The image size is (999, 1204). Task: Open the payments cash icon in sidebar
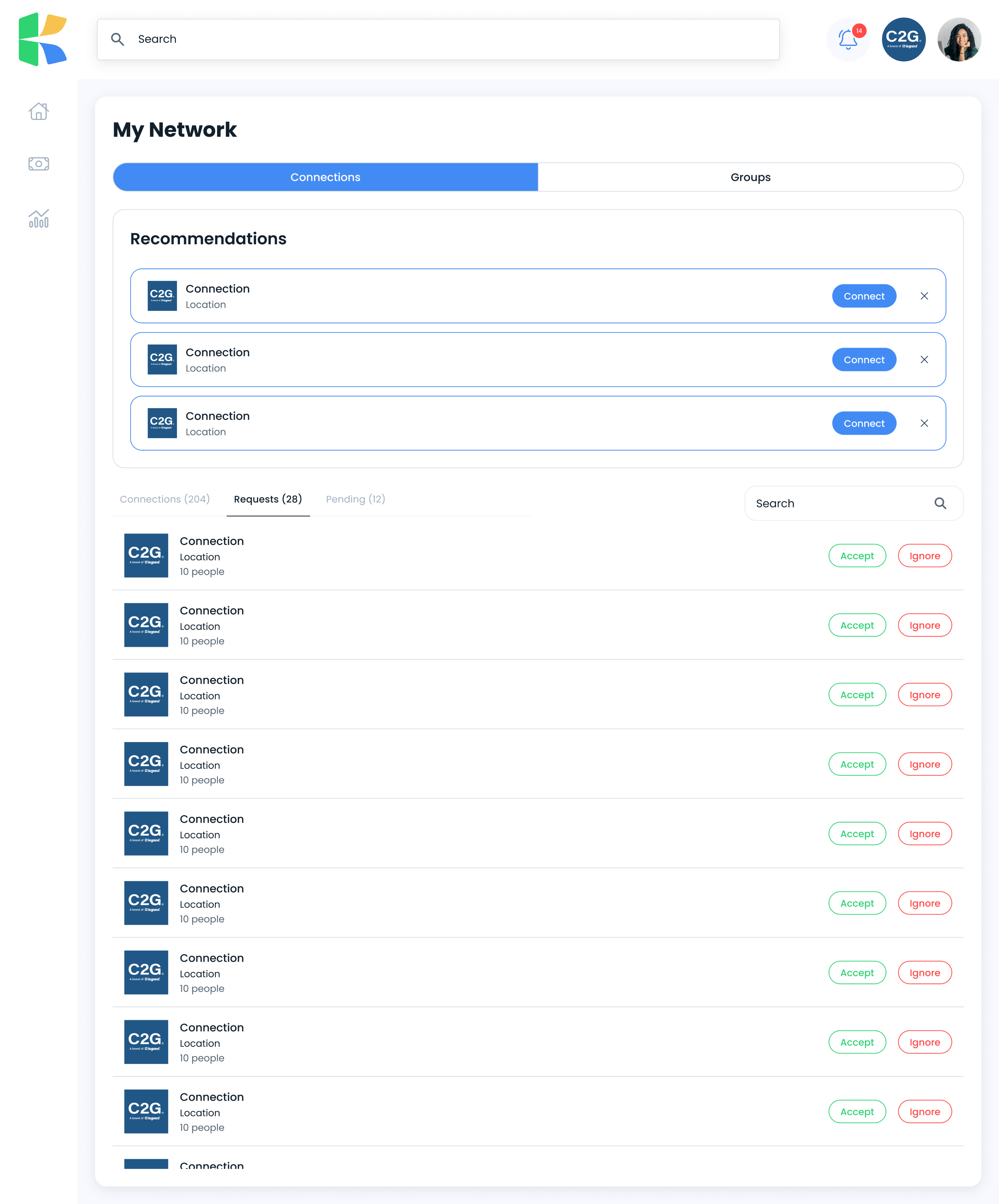click(39, 164)
